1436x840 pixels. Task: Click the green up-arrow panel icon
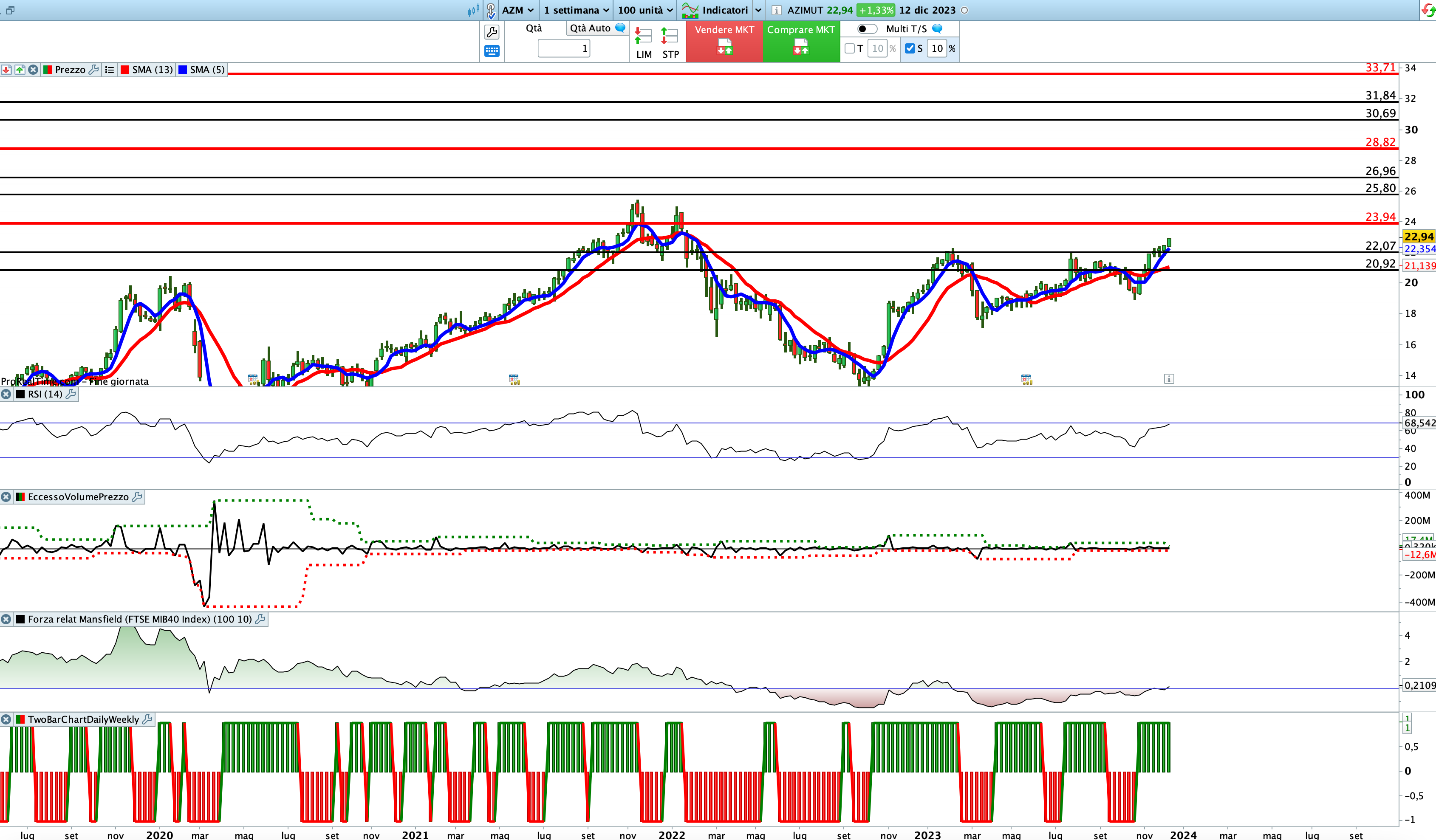20,70
